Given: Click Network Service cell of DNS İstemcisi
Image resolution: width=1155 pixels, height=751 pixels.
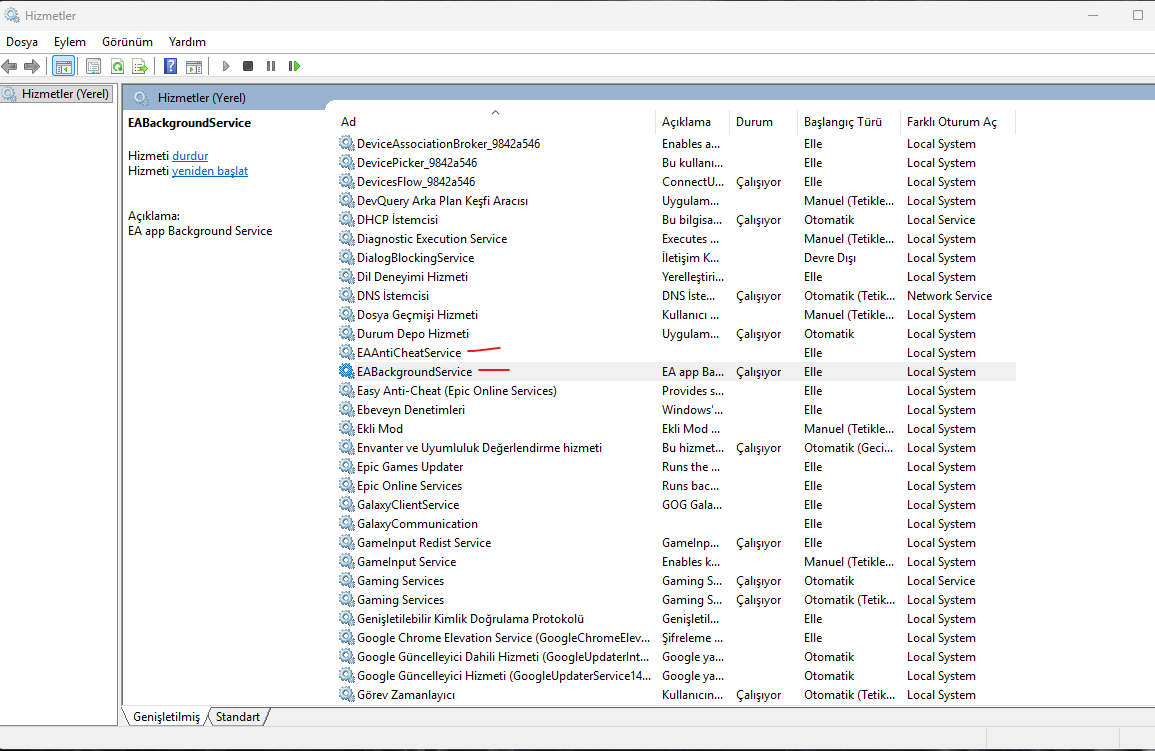Looking at the screenshot, I should click(x=949, y=295).
